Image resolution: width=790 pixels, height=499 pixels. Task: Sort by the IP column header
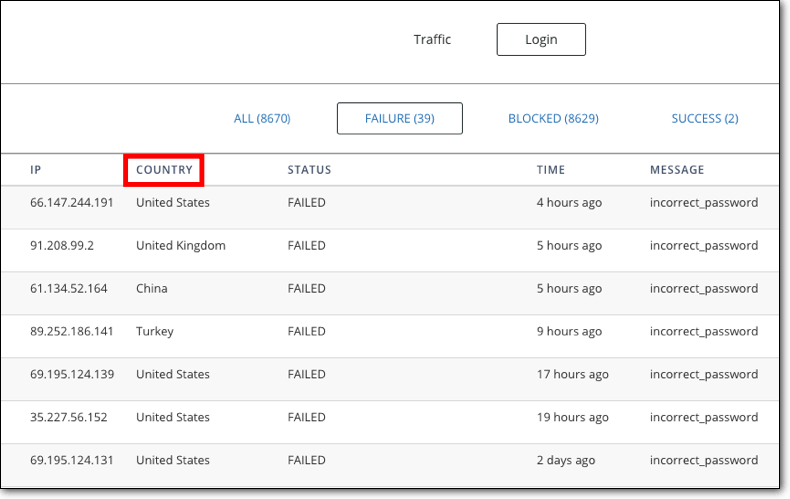pyautogui.click(x=35, y=170)
